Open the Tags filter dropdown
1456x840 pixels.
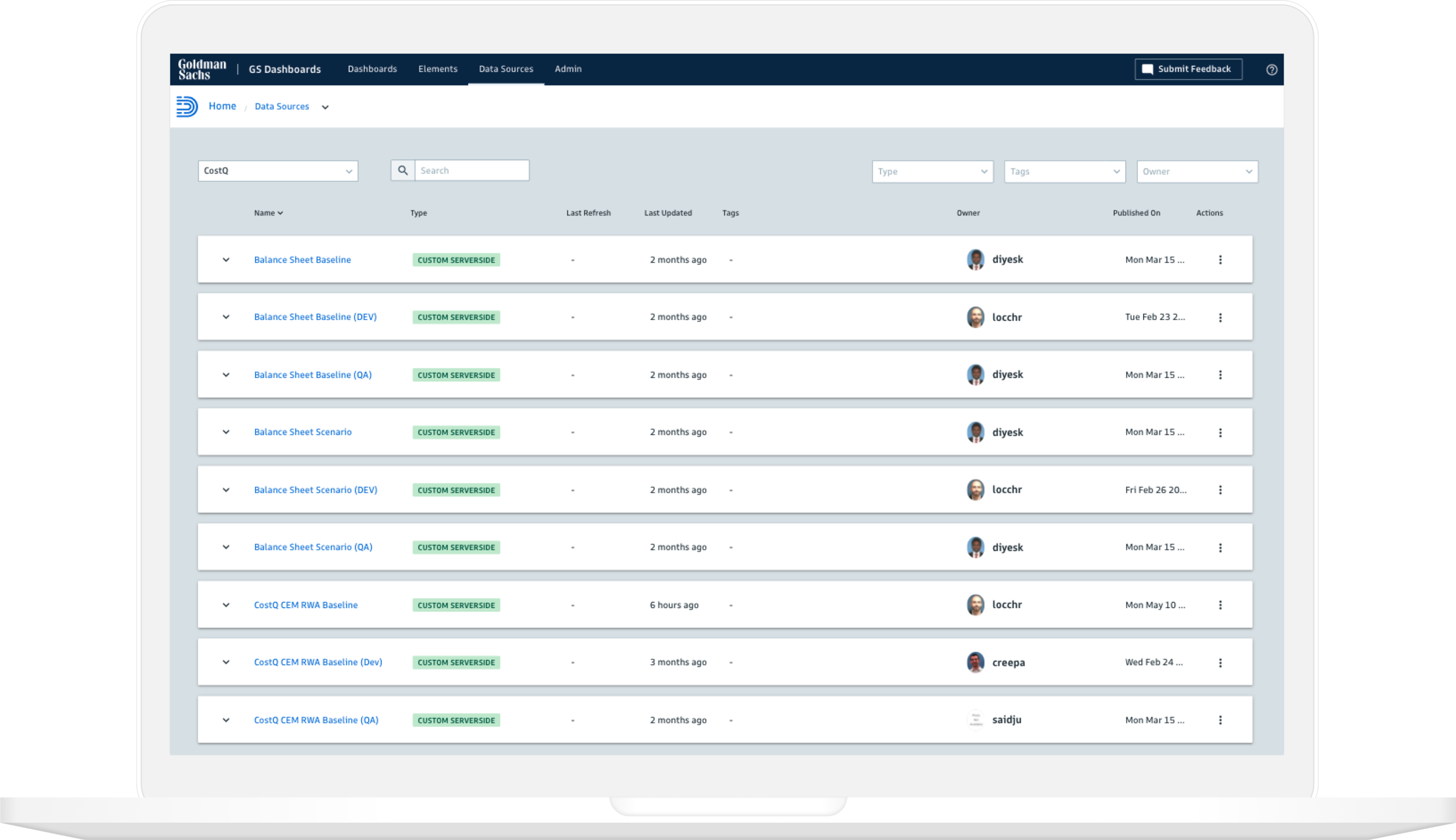pos(1064,171)
